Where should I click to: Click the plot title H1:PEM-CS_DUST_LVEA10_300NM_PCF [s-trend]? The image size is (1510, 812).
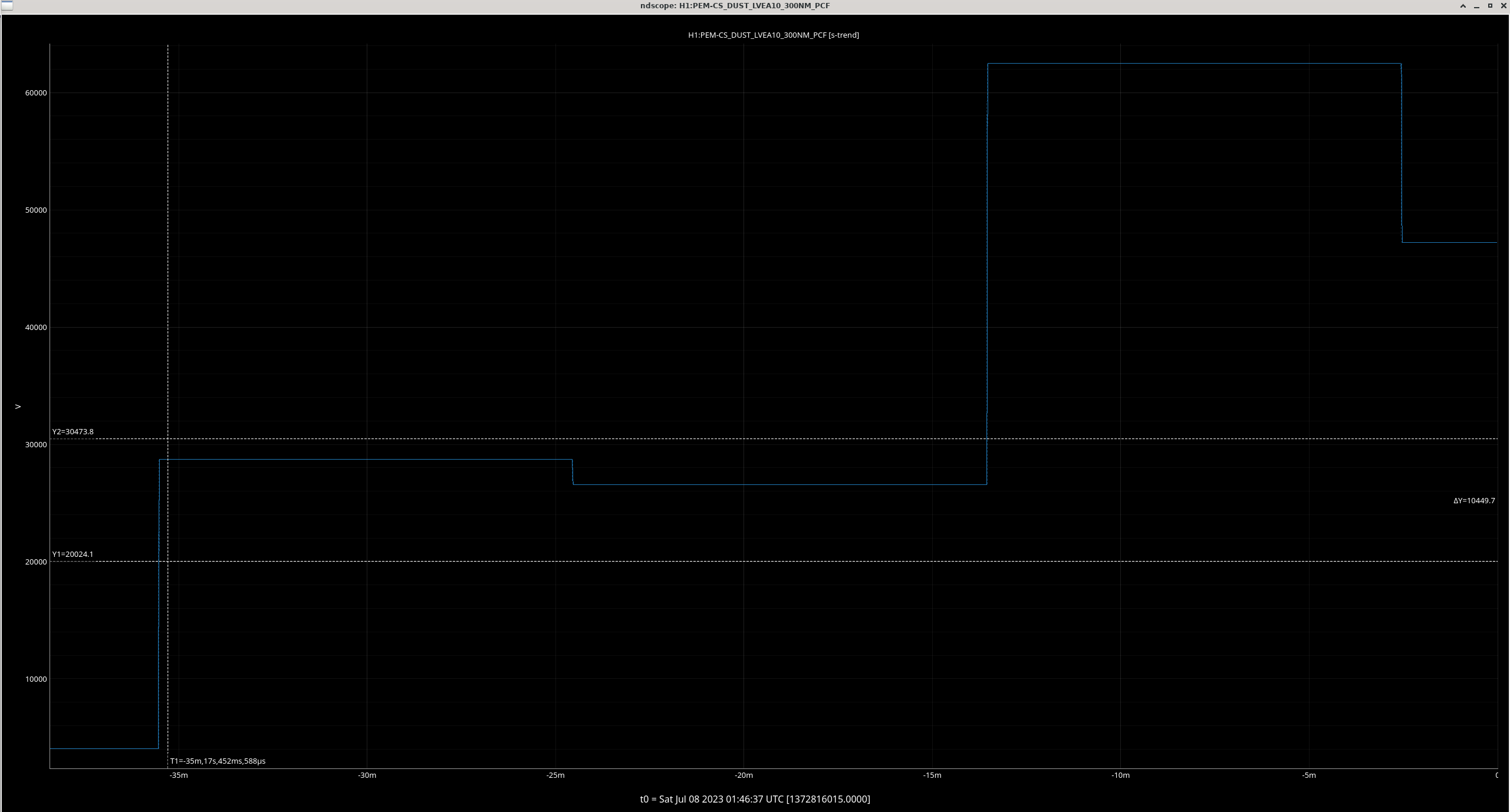point(773,35)
